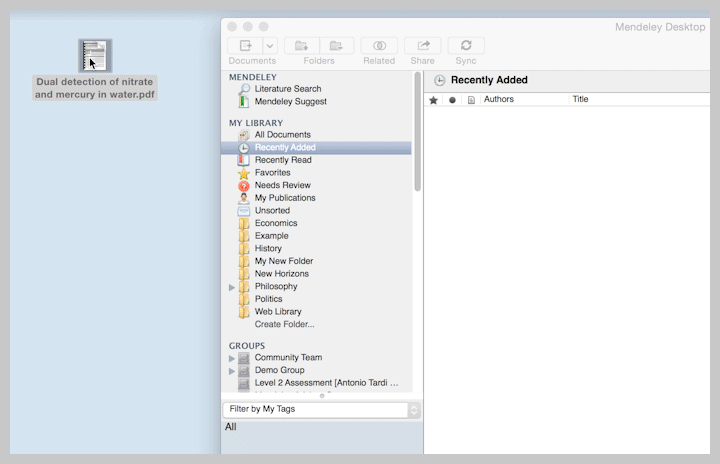720x464 pixels.
Task: Click the Favorites star icon in sidebar
Action: (x=244, y=173)
